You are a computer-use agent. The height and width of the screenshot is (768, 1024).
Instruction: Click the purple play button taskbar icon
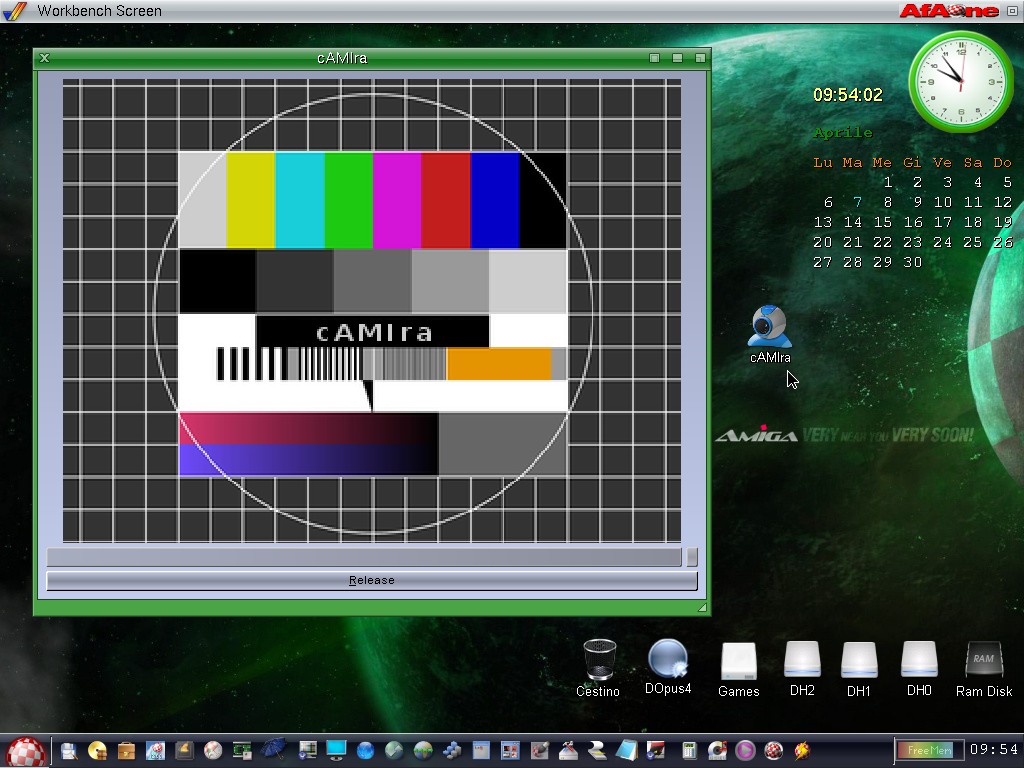[x=745, y=750]
